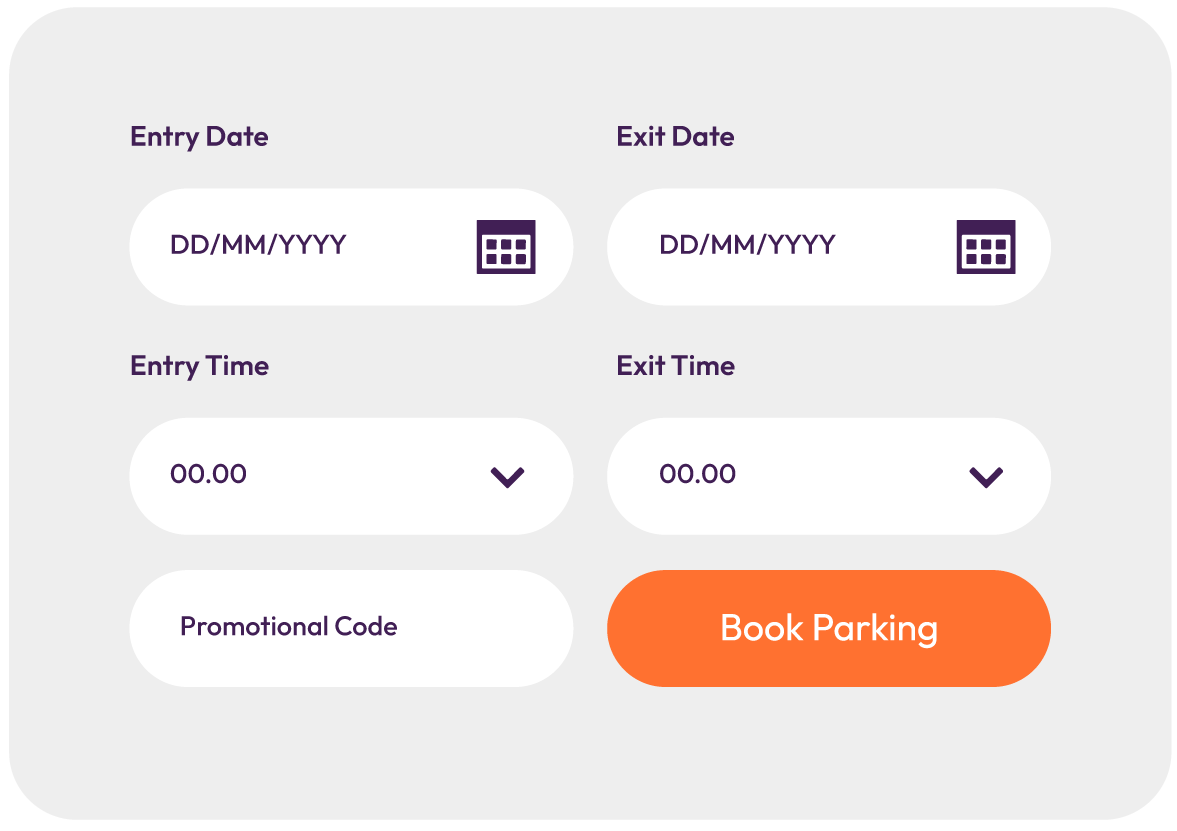The height and width of the screenshot is (831, 1177).
Task: Click DD/MM/YYYY placeholder under Entry Date
Action: tap(258, 245)
